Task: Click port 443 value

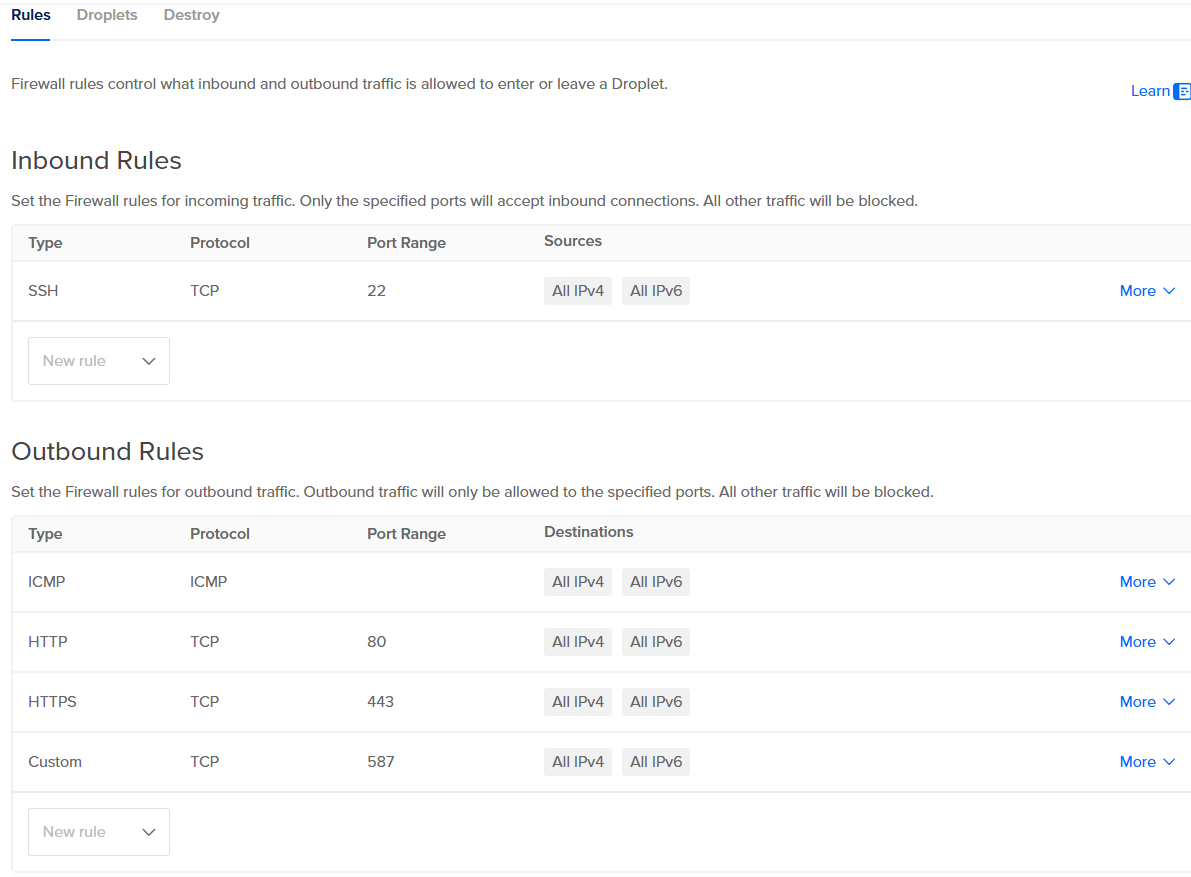Action: (381, 702)
